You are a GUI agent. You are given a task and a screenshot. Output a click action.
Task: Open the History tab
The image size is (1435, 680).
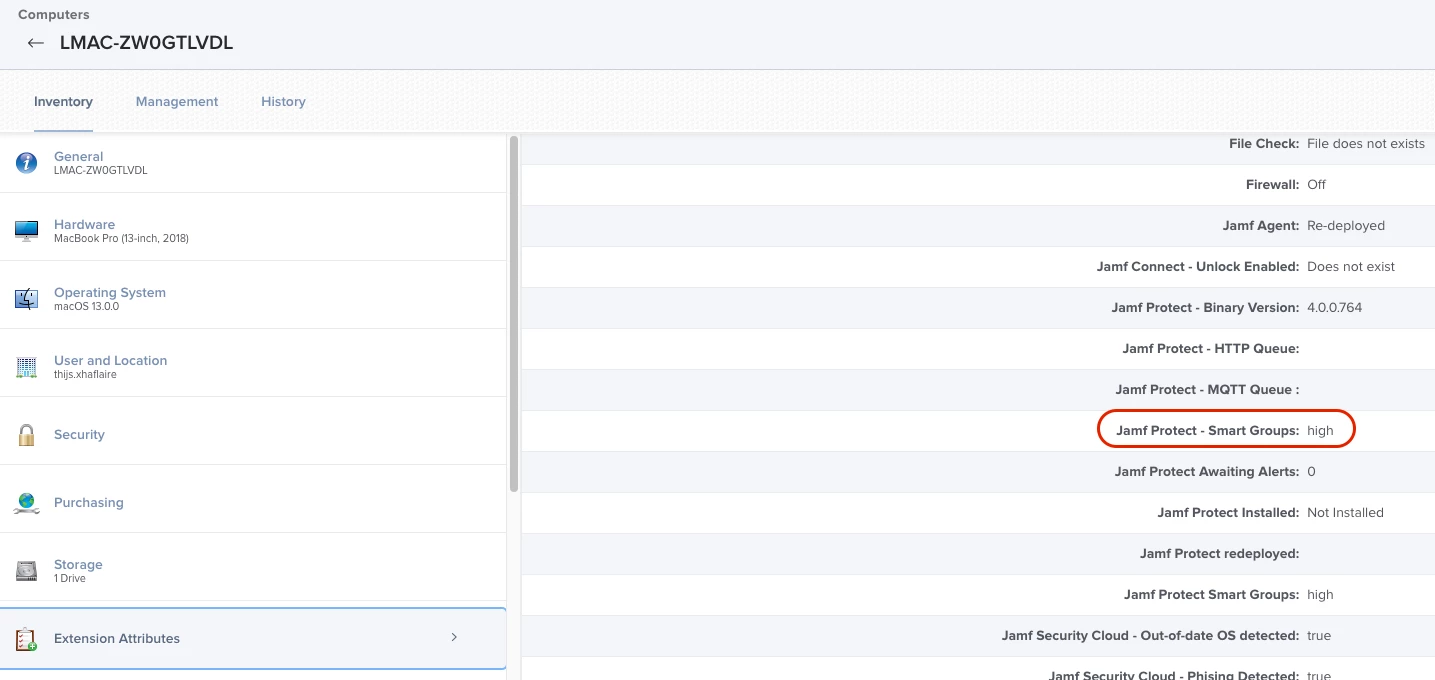point(283,102)
